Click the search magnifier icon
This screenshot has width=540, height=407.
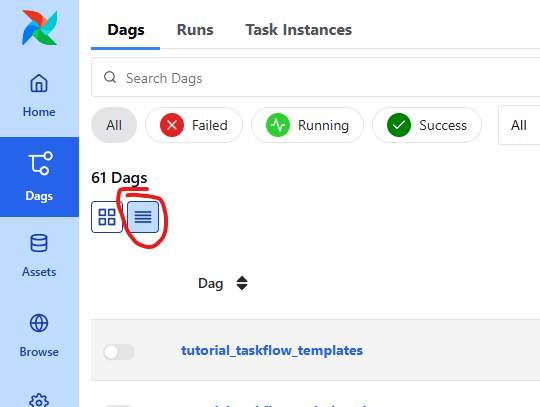pyautogui.click(x=110, y=77)
